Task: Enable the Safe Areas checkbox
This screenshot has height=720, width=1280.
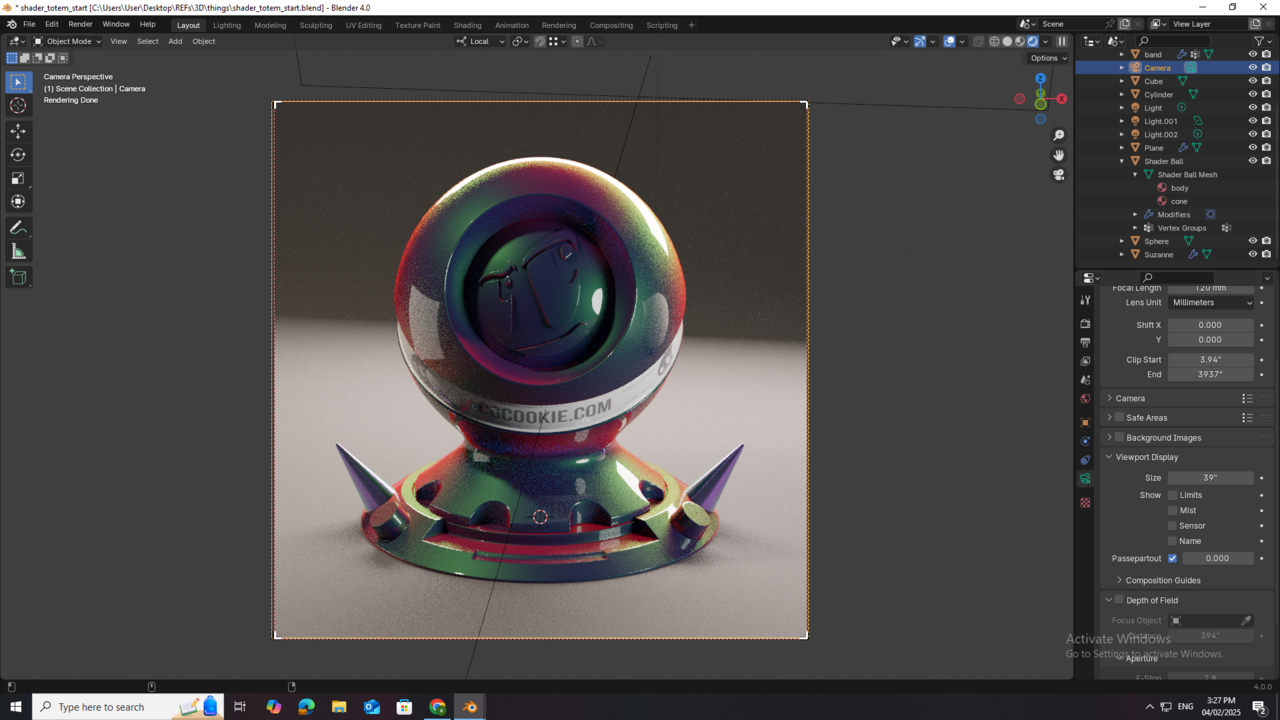Action: click(1119, 417)
